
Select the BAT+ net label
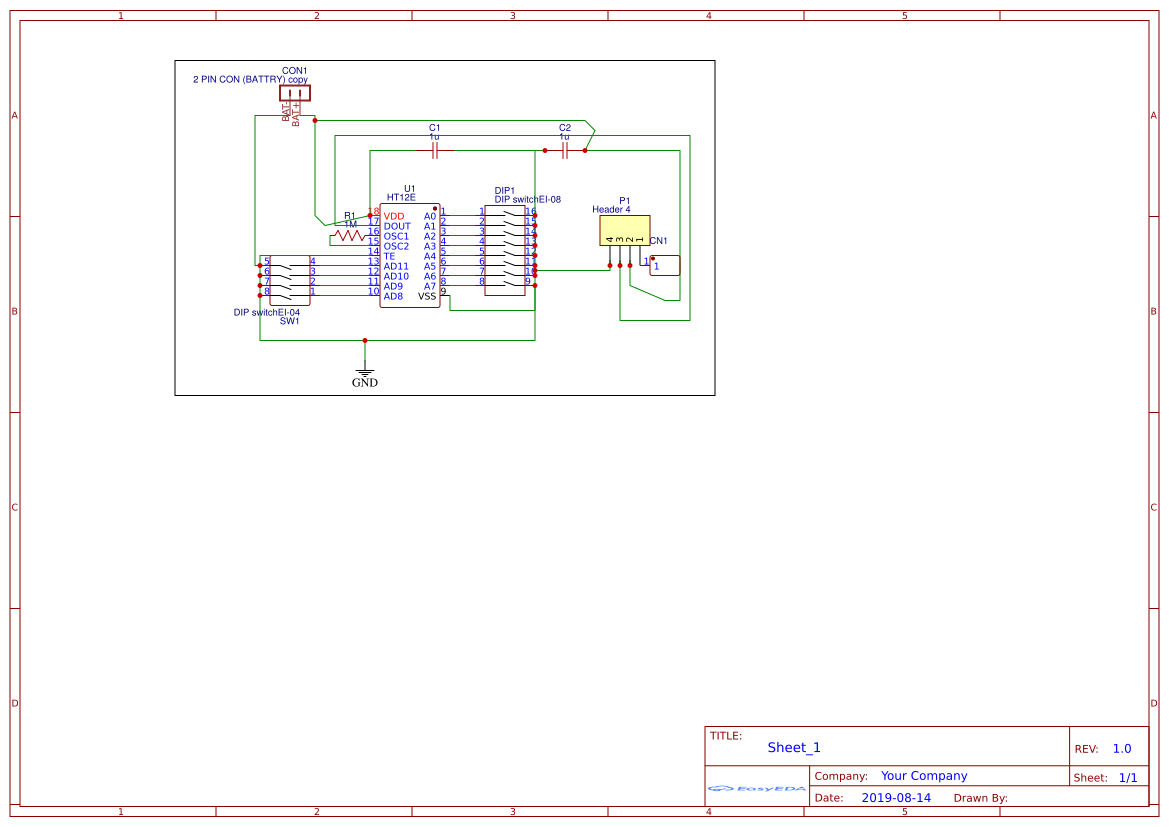click(x=296, y=113)
